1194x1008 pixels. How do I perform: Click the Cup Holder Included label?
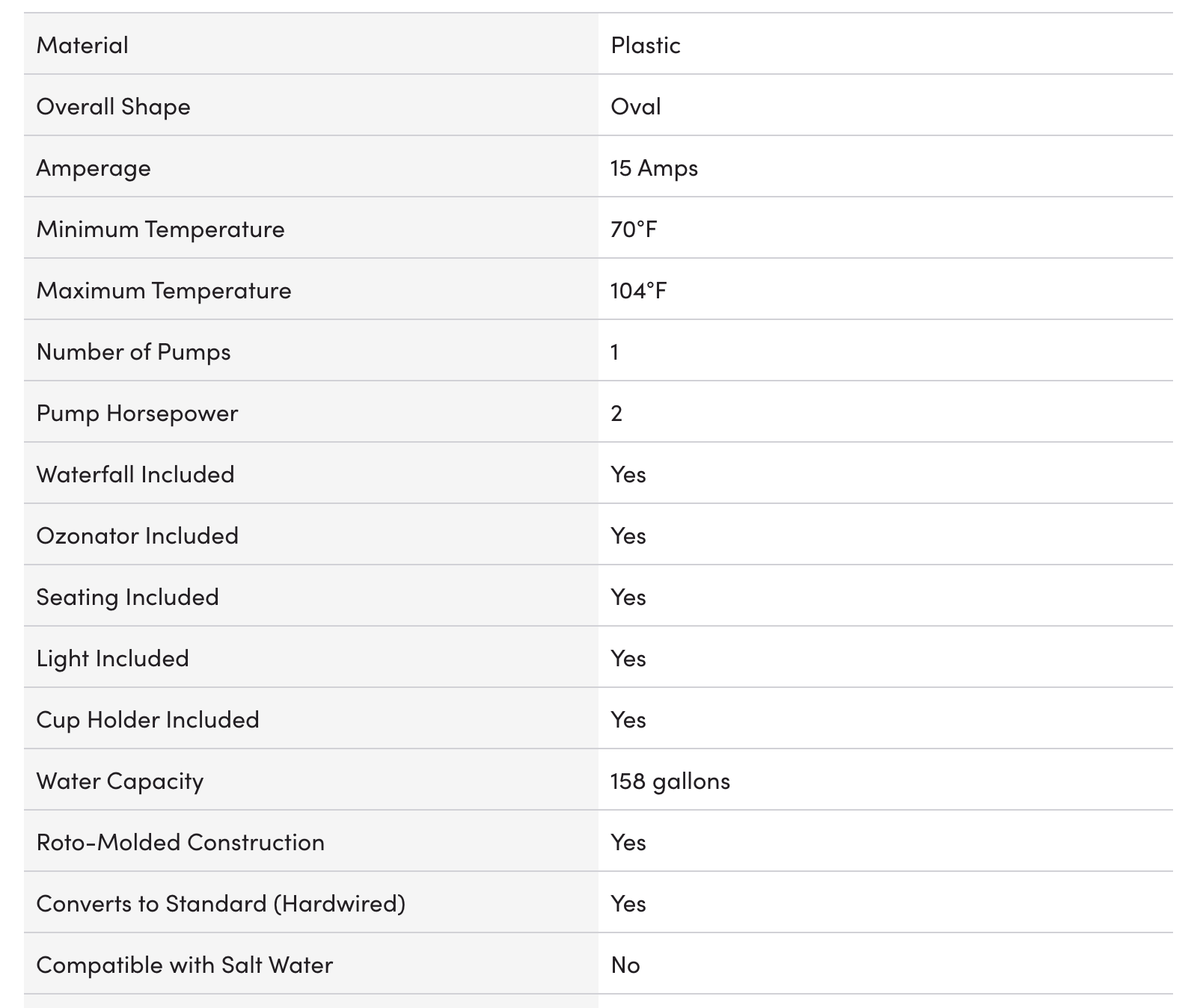point(148,719)
